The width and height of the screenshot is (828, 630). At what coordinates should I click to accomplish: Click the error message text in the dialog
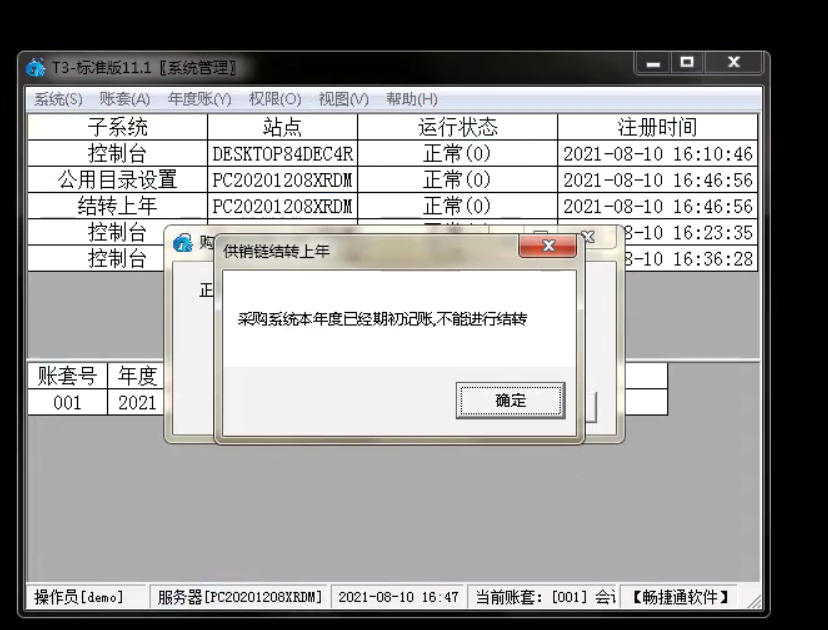pyautogui.click(x=382, y=319)
